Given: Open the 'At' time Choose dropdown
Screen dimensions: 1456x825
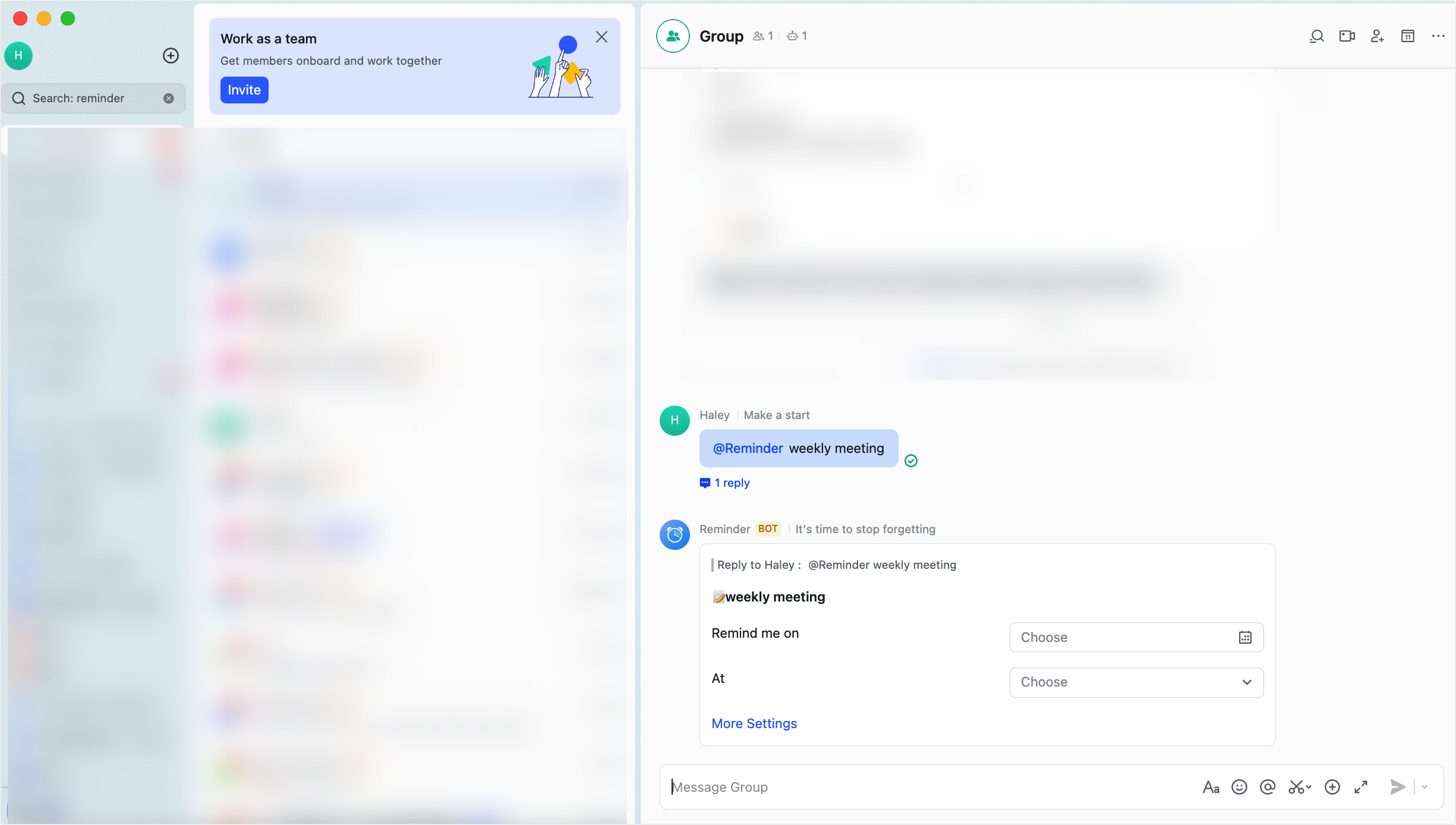Looking at the screenshot, I should (1136, 682).
